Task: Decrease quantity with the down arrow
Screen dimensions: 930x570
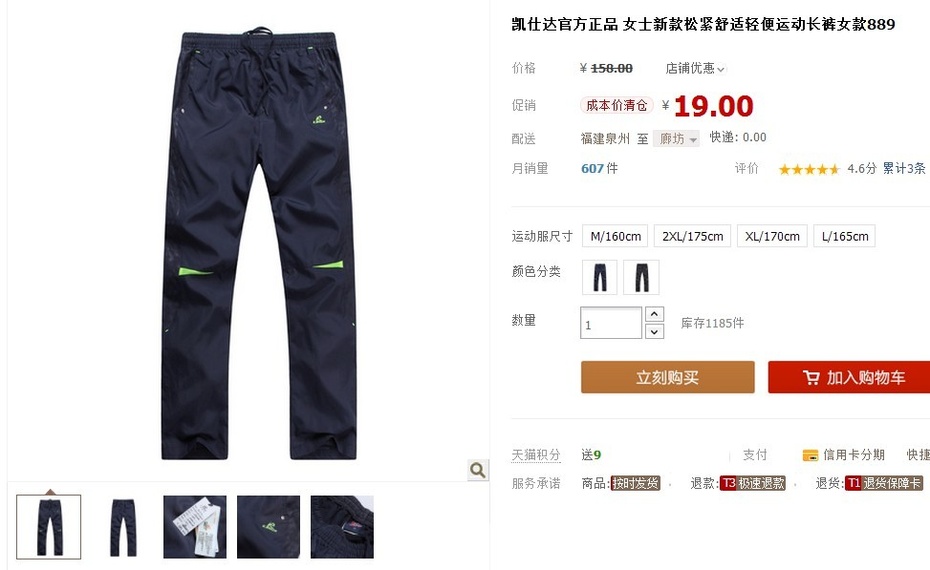Action: [x=654, y=332]
